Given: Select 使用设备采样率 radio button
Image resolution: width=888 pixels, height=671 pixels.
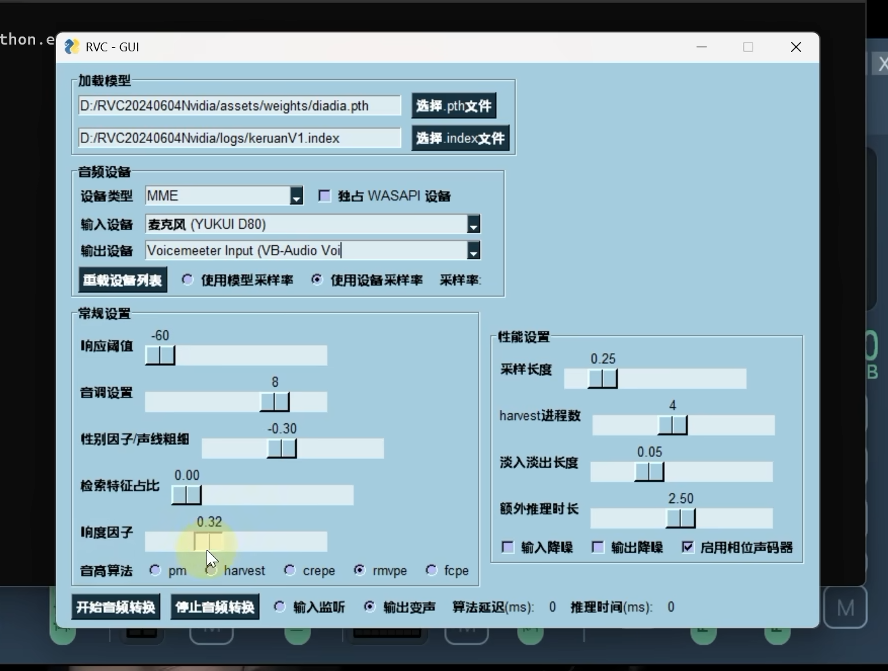Looking at the screenshot, I should tap(317, 280).
